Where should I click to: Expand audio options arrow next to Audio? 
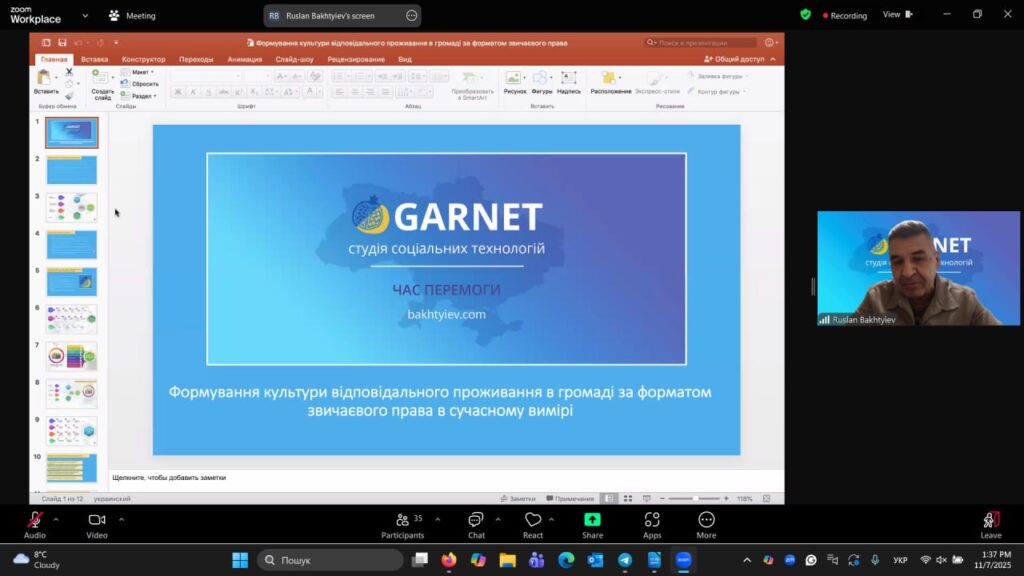(55, 519)
